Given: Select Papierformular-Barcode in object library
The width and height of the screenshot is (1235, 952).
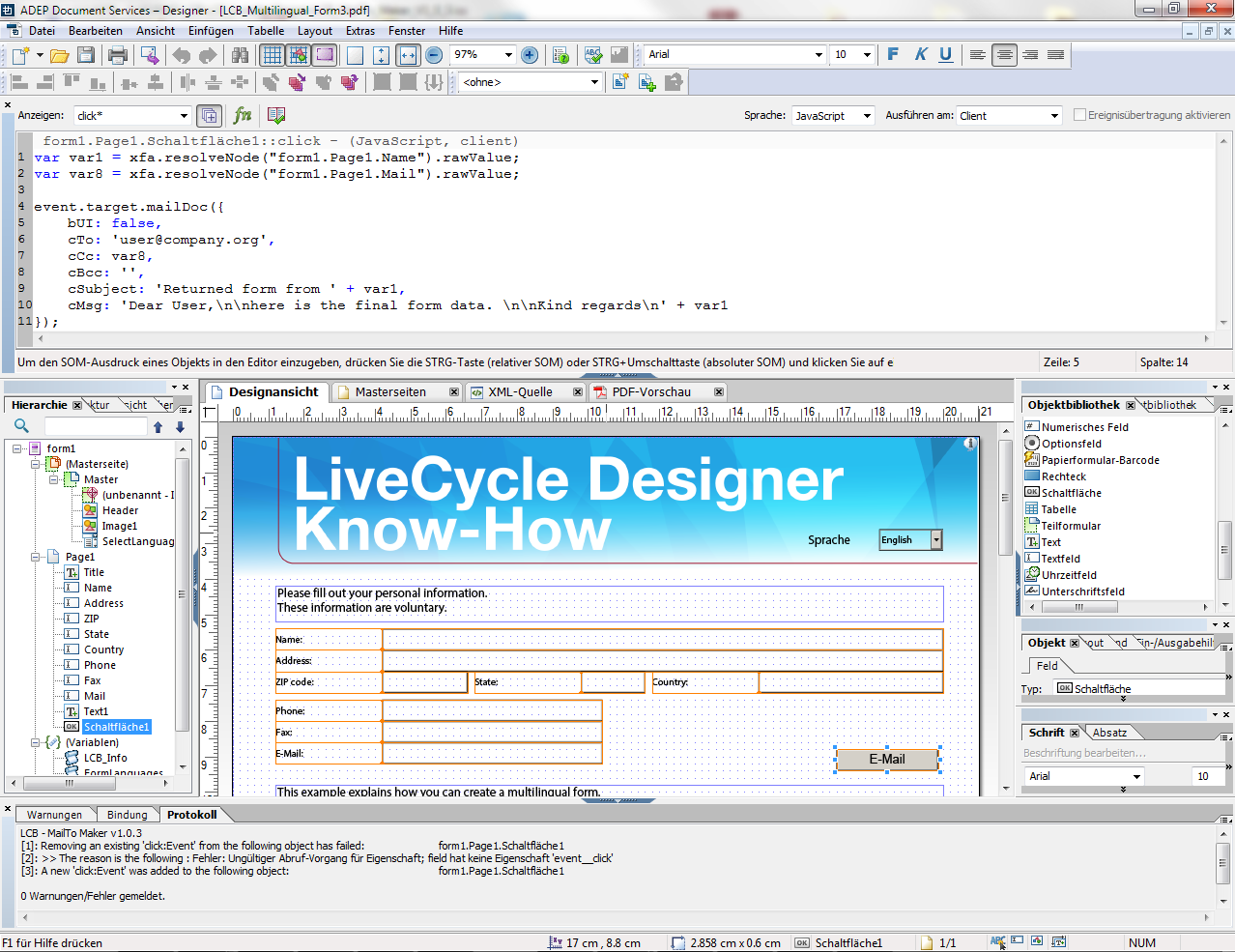Looking at the screenshot, I should 1100,460.
